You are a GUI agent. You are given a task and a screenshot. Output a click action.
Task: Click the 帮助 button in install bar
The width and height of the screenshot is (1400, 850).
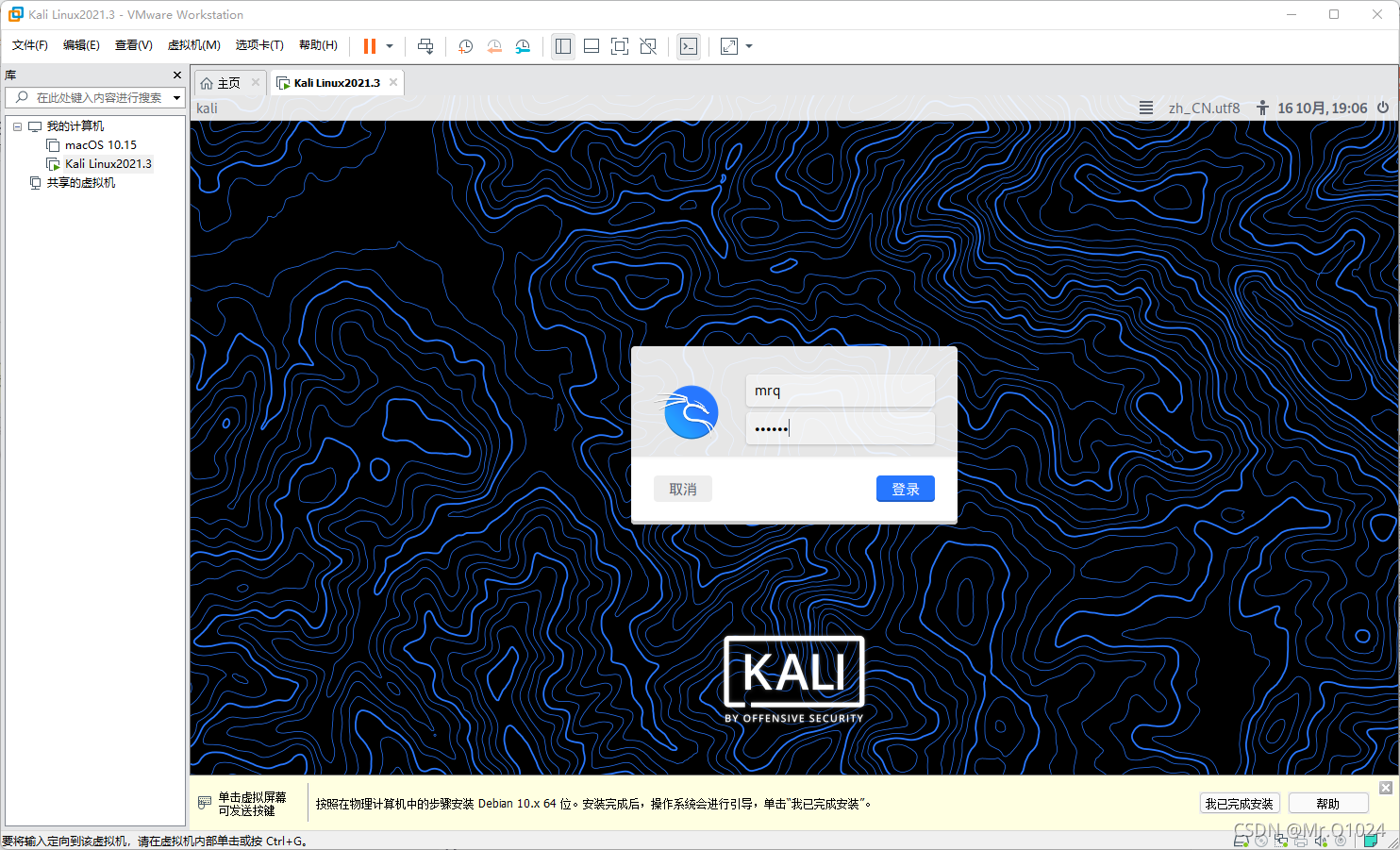(x=1328, y=804)
